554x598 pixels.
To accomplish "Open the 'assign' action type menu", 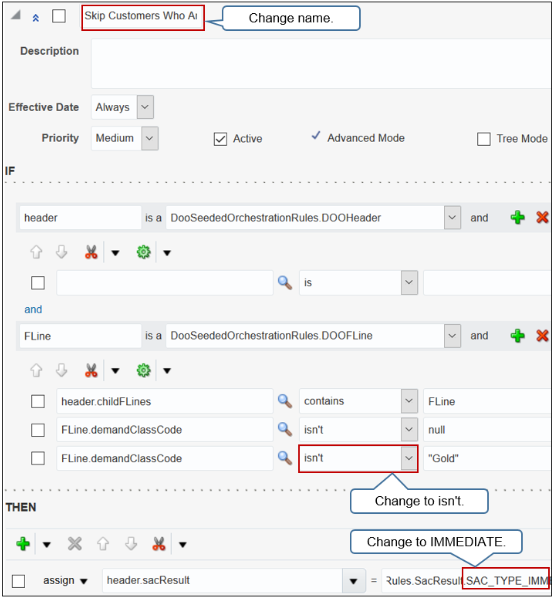I will pos(66,581).
